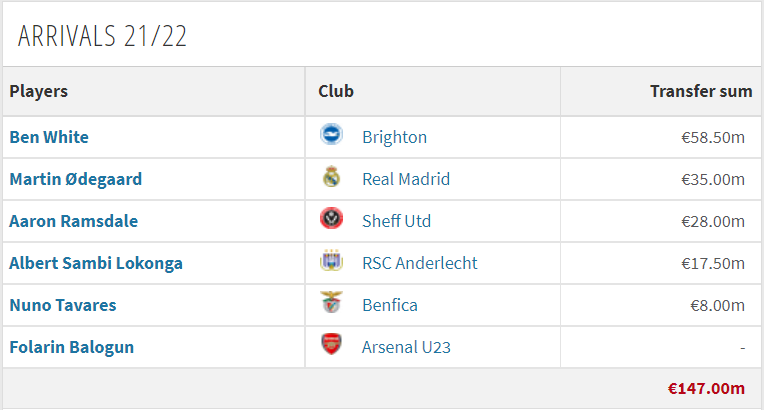Visit the Brighton club link
The width and height of the screenshot is (764, 410).
click(x=395, y=137)
